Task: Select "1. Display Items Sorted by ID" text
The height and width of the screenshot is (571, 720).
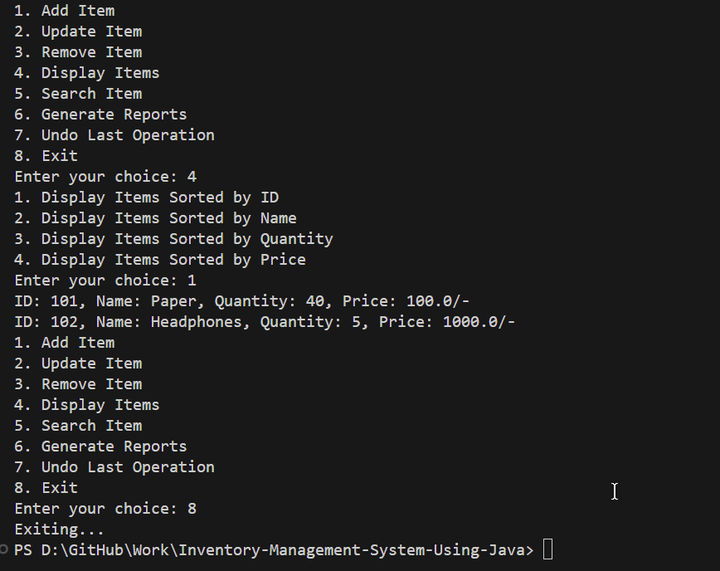Action: point(146,197)
